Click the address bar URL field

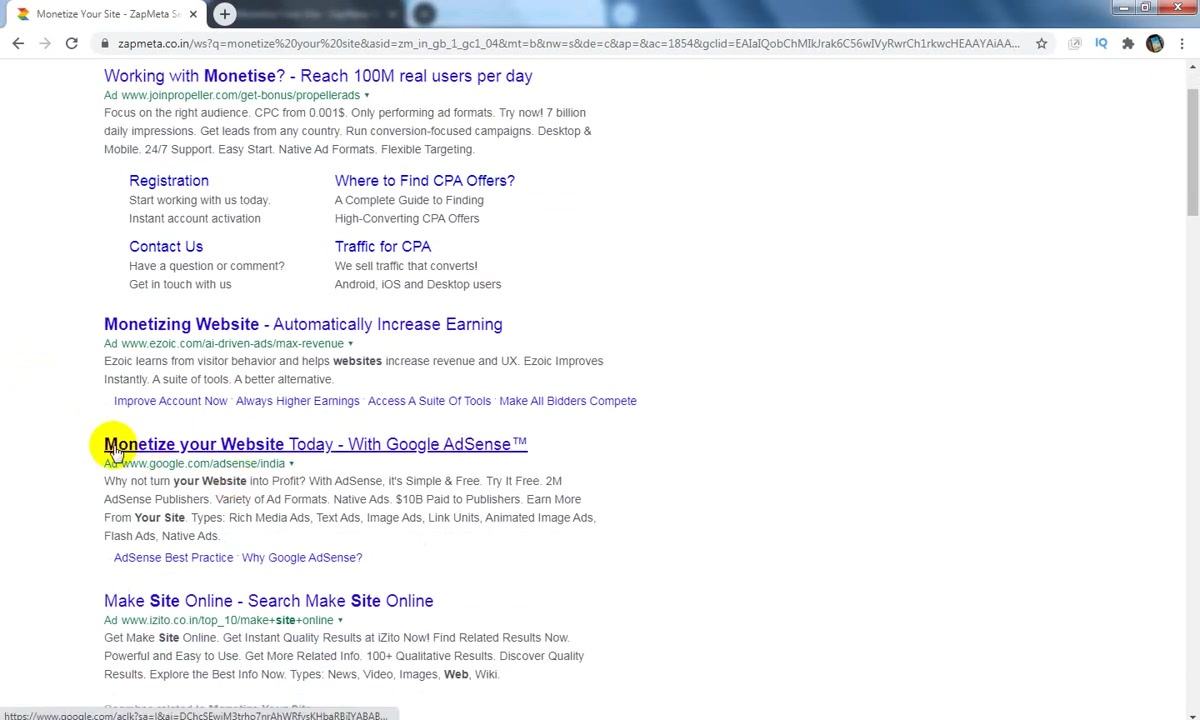[568, 43]
